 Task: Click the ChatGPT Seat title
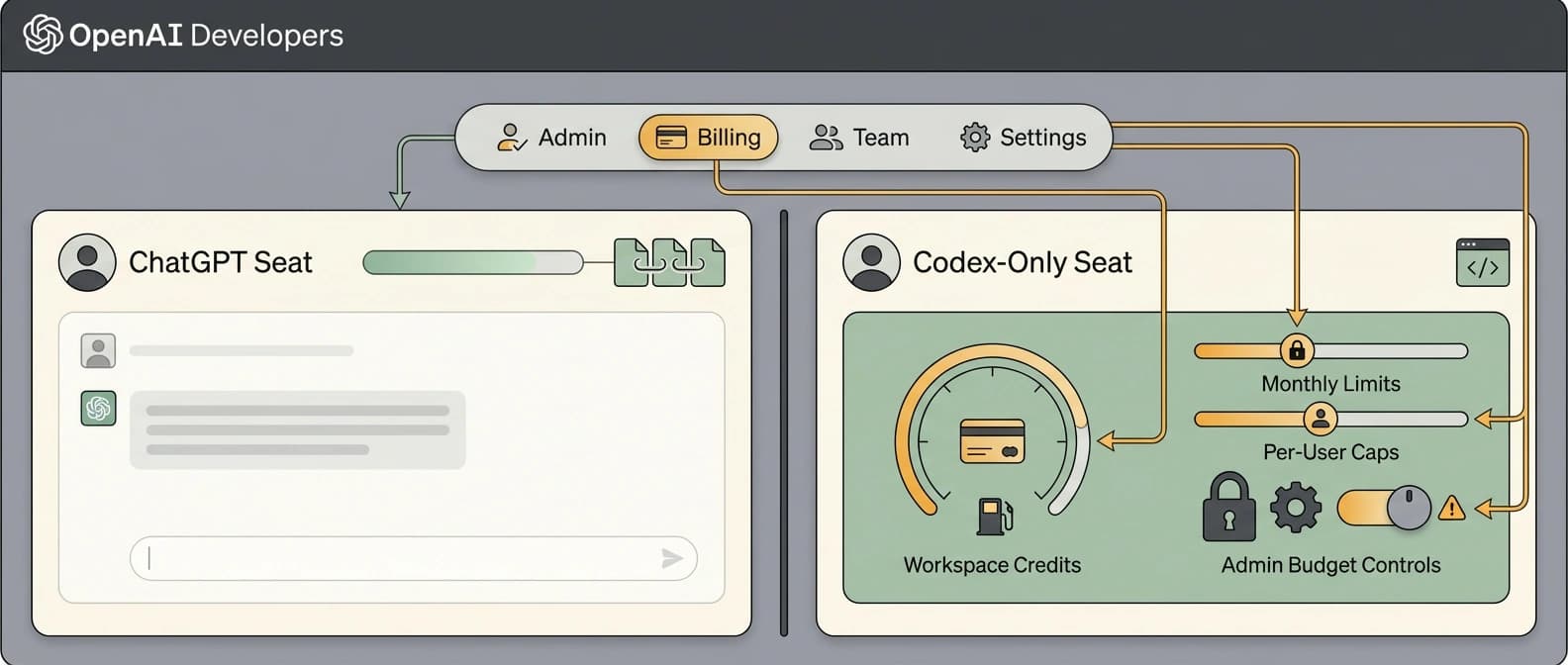point(221,262)
